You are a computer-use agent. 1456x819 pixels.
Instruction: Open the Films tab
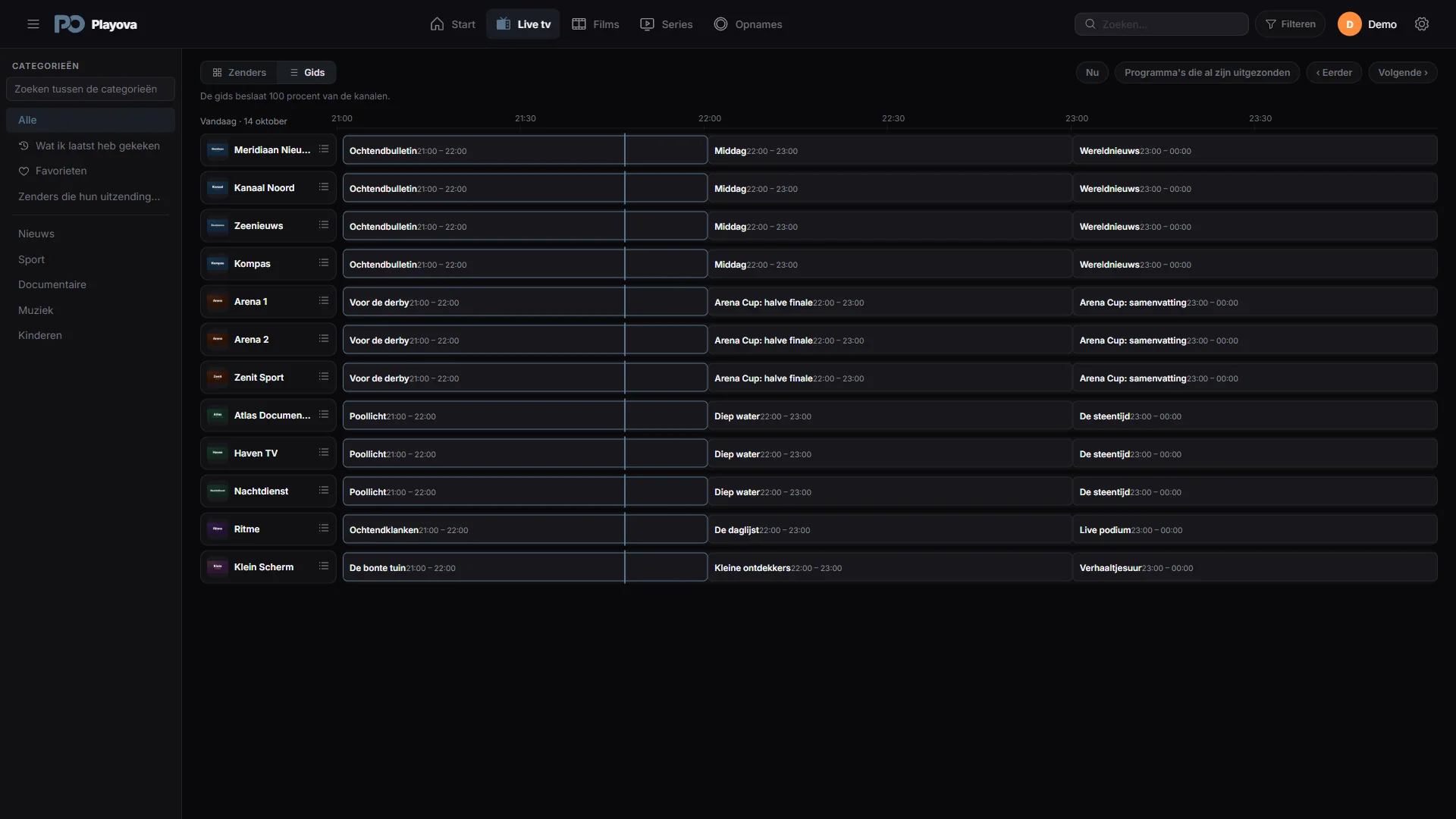[x=595, y=24]
